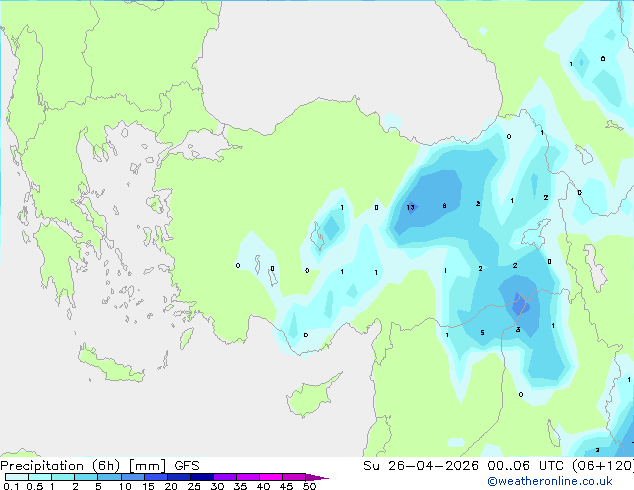This screenshot has width=634, height=490.
Task: Click the island of Crete on map
Action: (x=111, y=366)
